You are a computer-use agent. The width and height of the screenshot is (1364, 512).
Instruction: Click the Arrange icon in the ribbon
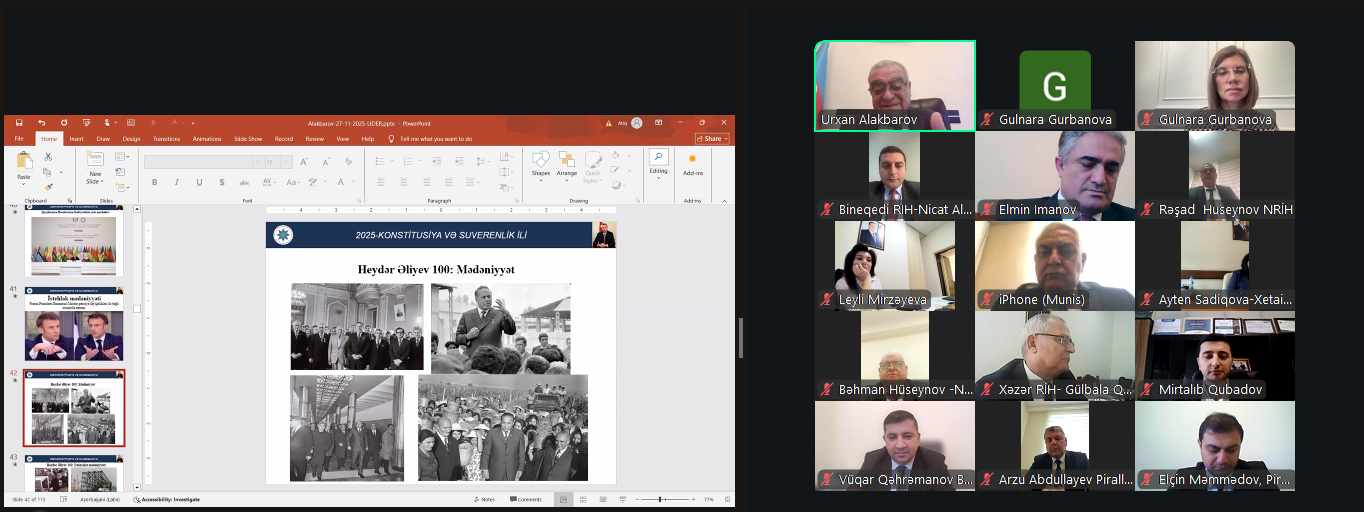567,163
